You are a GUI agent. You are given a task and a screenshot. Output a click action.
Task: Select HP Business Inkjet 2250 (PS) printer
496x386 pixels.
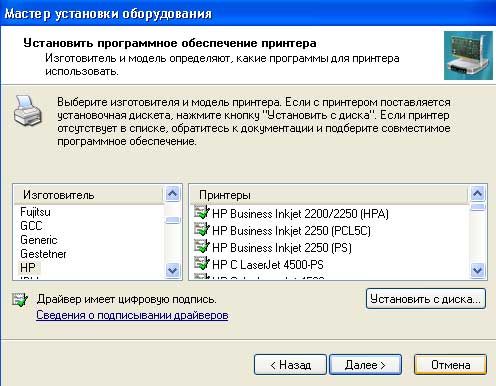click(282, 248)
